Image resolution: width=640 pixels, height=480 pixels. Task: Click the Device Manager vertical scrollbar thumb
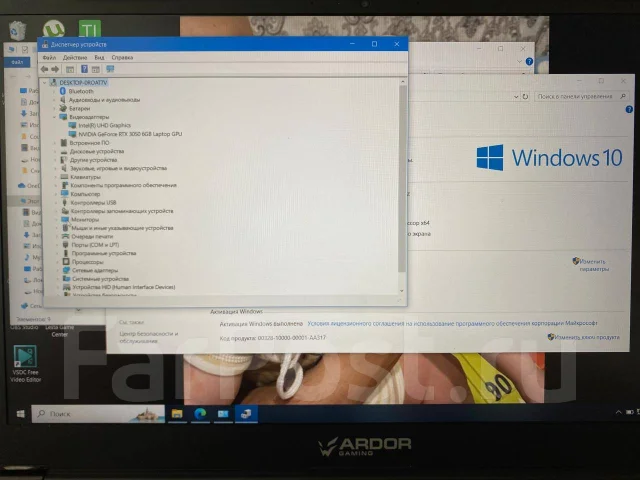tap(402, 178)
